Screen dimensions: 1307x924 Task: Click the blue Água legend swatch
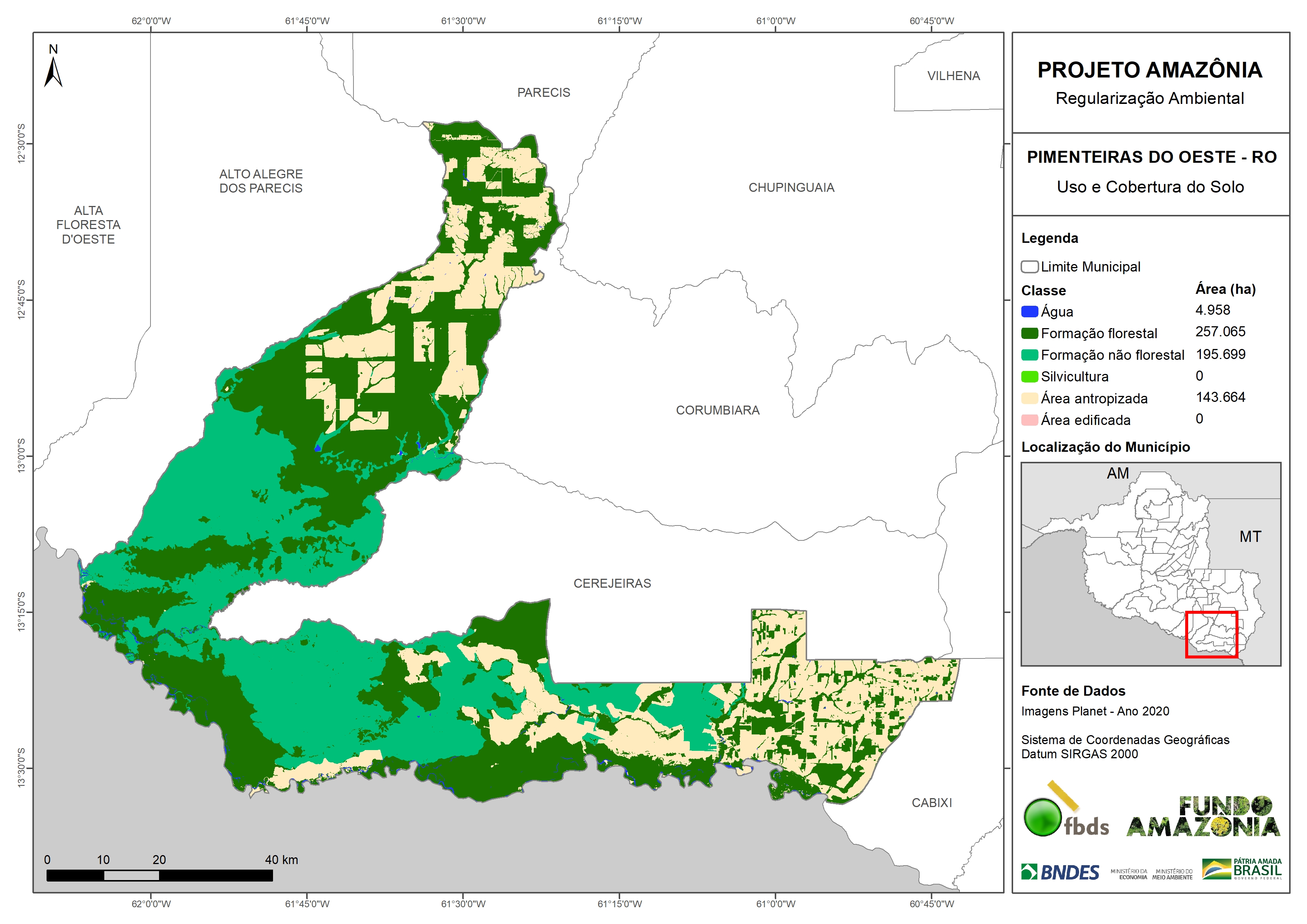(1029, 312)
